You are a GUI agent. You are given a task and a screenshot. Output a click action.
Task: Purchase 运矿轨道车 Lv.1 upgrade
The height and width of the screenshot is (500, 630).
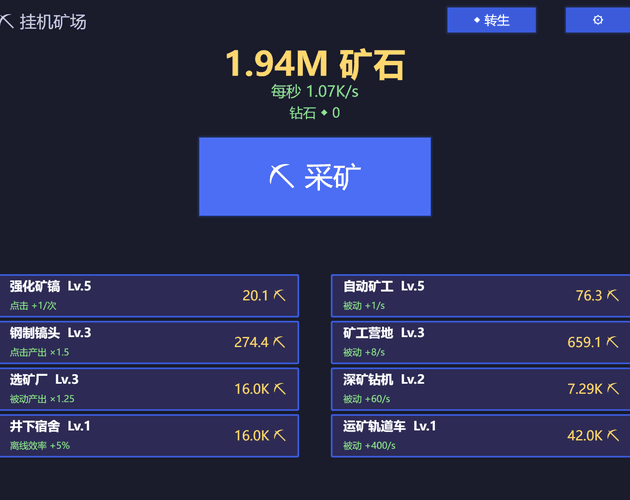[x=481, y=436]
